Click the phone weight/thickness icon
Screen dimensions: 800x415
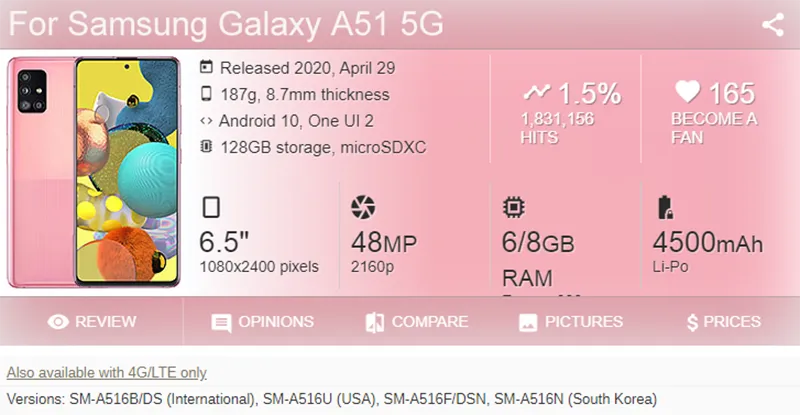tap(207, 95)
